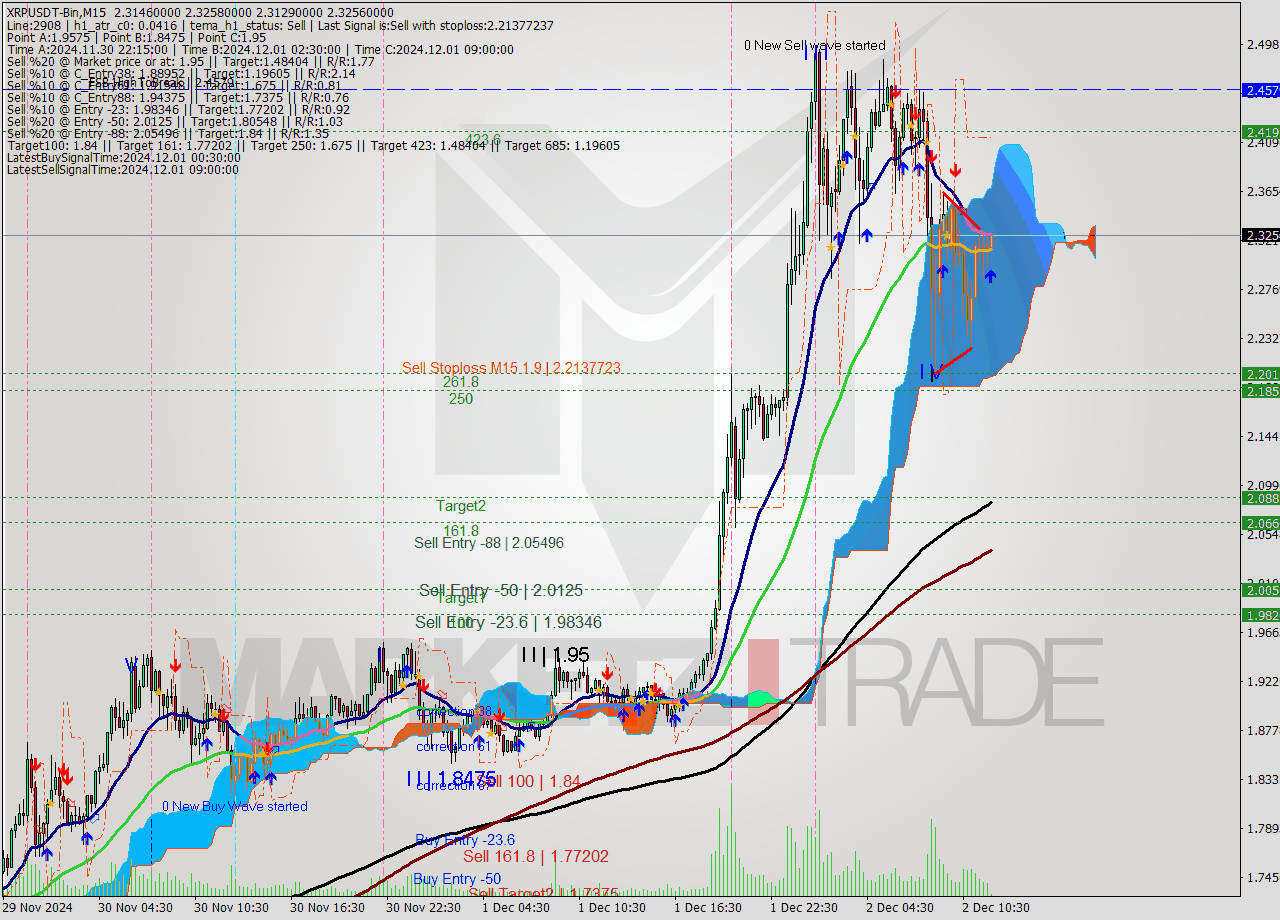Click the 261.8 fibonacci level label
The height and width of the screenshot is (920, 1280).
[460, 382]
